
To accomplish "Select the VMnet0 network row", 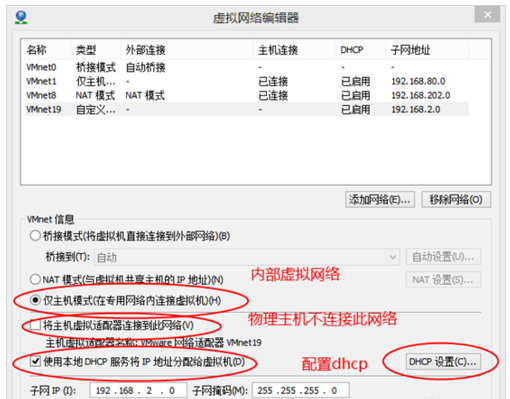I will click(247, 67).
